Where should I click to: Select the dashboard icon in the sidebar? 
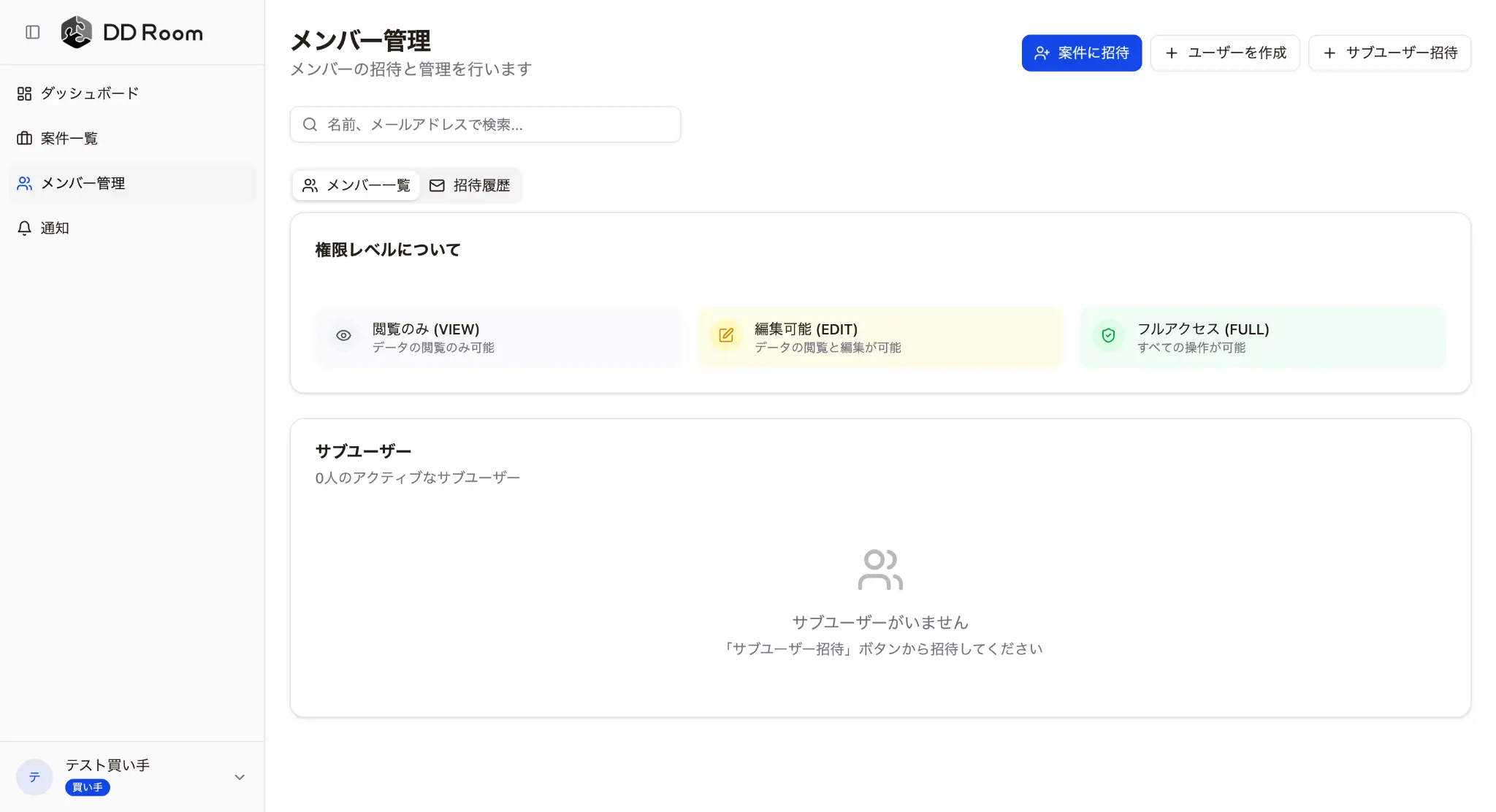coord(24,93)
